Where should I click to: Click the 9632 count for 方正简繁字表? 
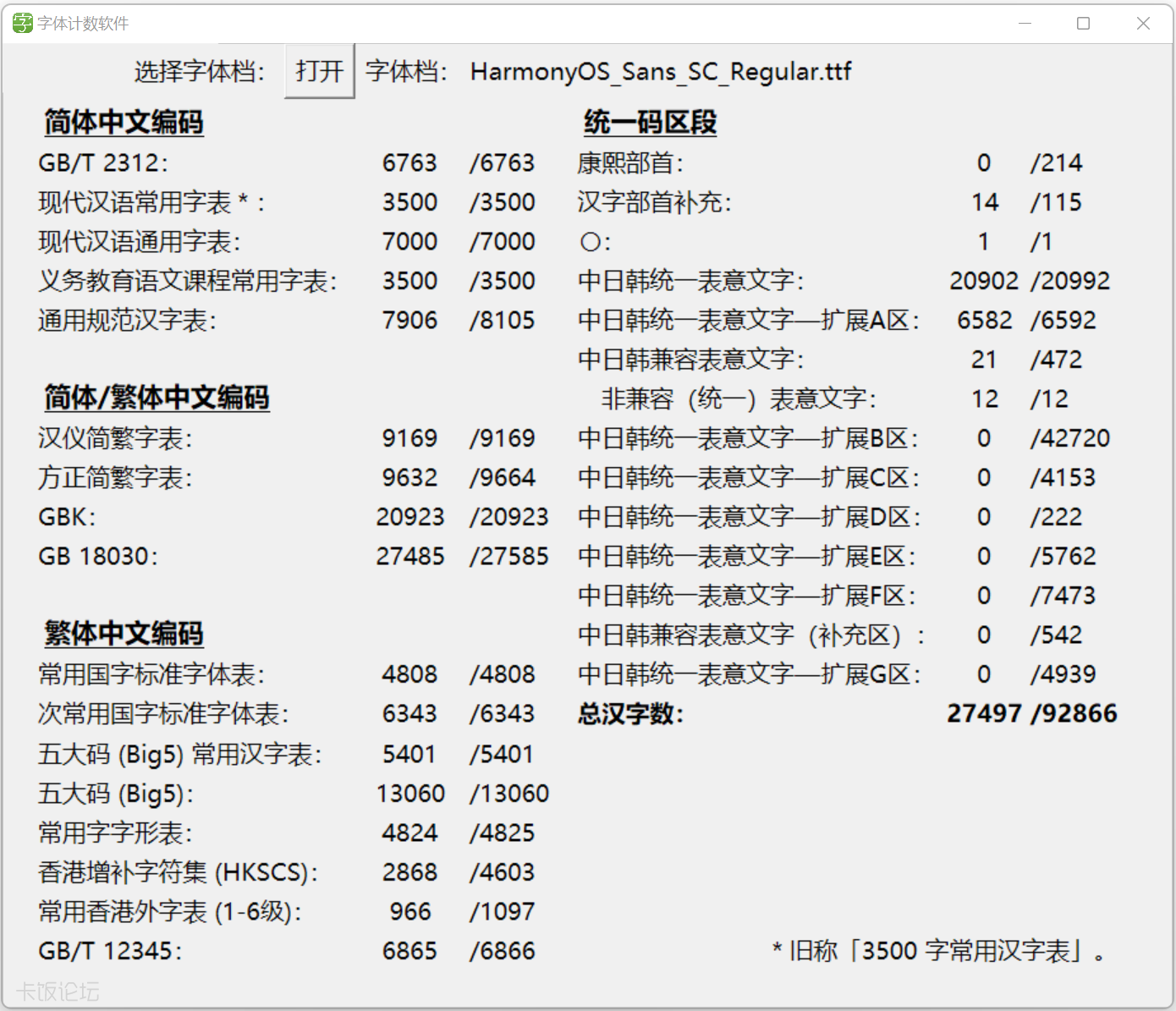(x=409, y=478)
